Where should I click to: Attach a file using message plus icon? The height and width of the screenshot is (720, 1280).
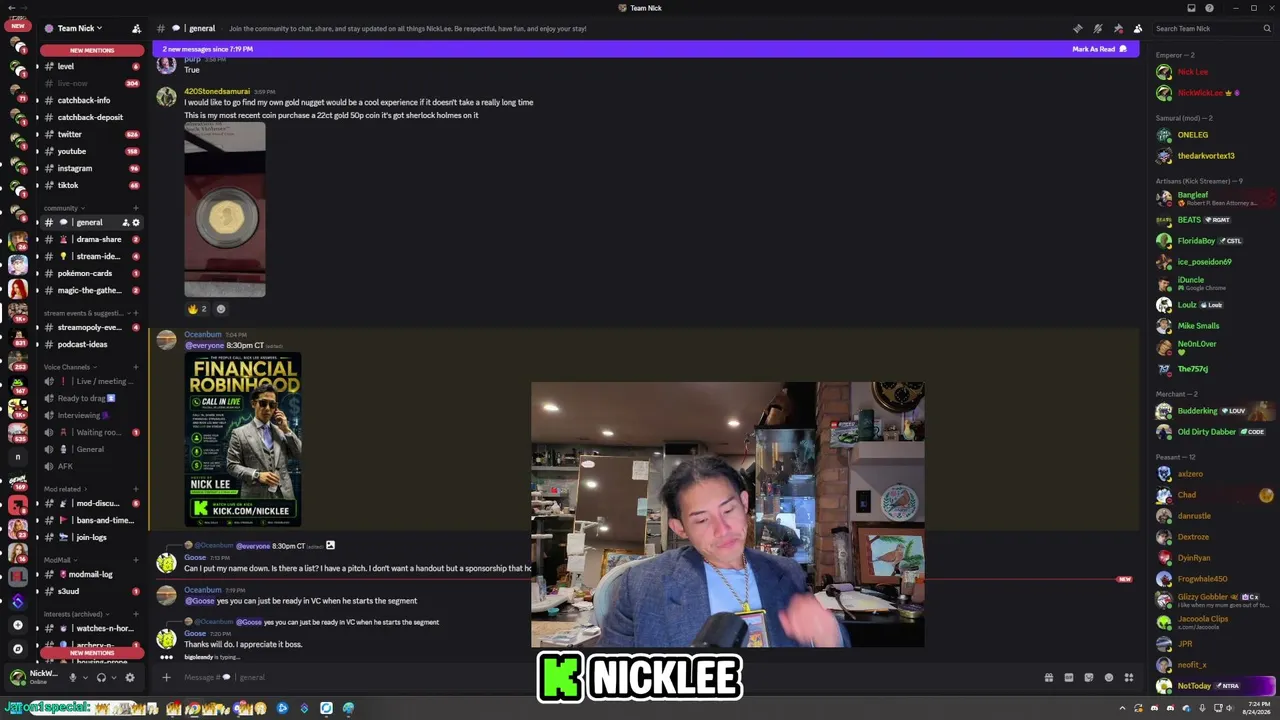pyautogui.click(x=166, y=677)
